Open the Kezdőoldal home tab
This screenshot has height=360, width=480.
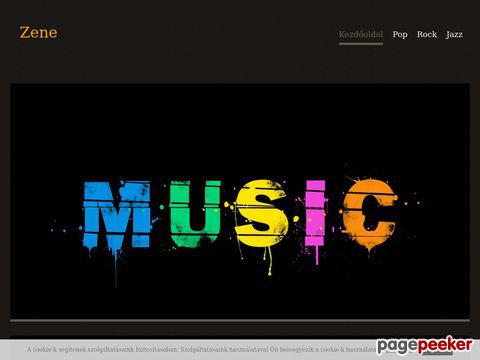click(x=361, y=34)
